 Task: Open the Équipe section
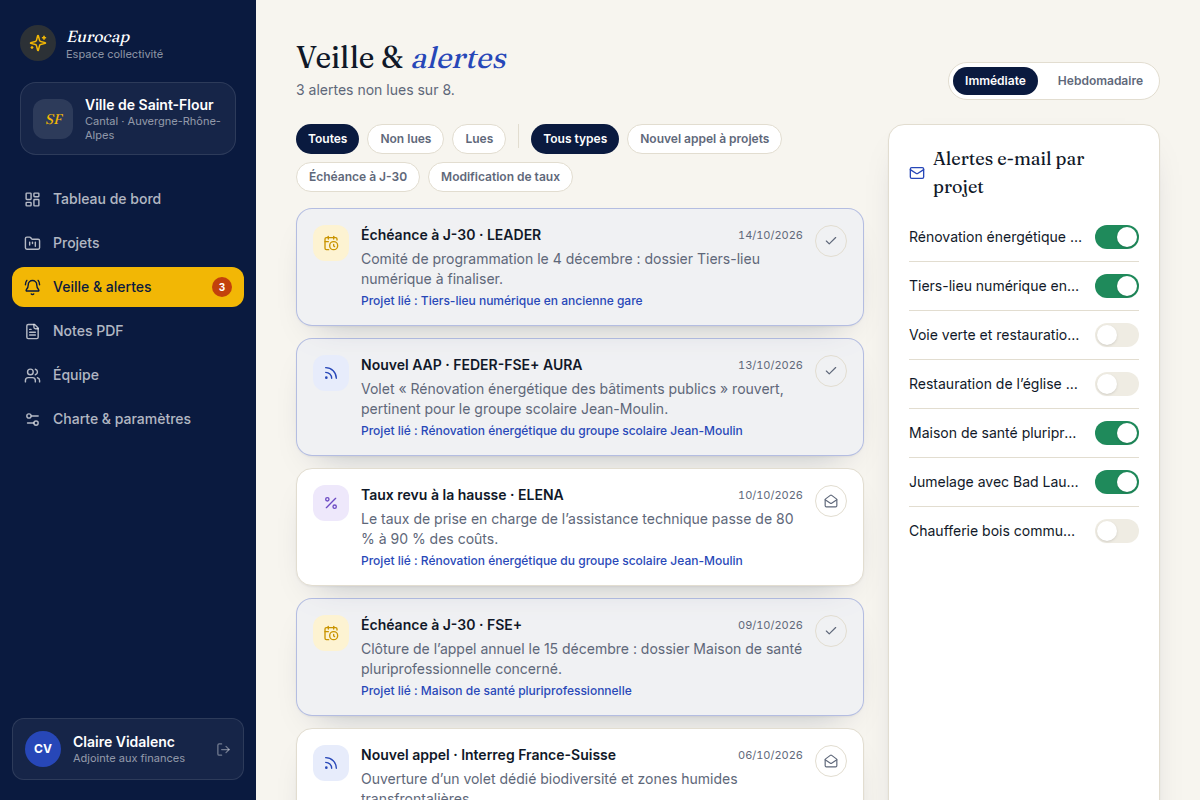[x=128, y=375]
